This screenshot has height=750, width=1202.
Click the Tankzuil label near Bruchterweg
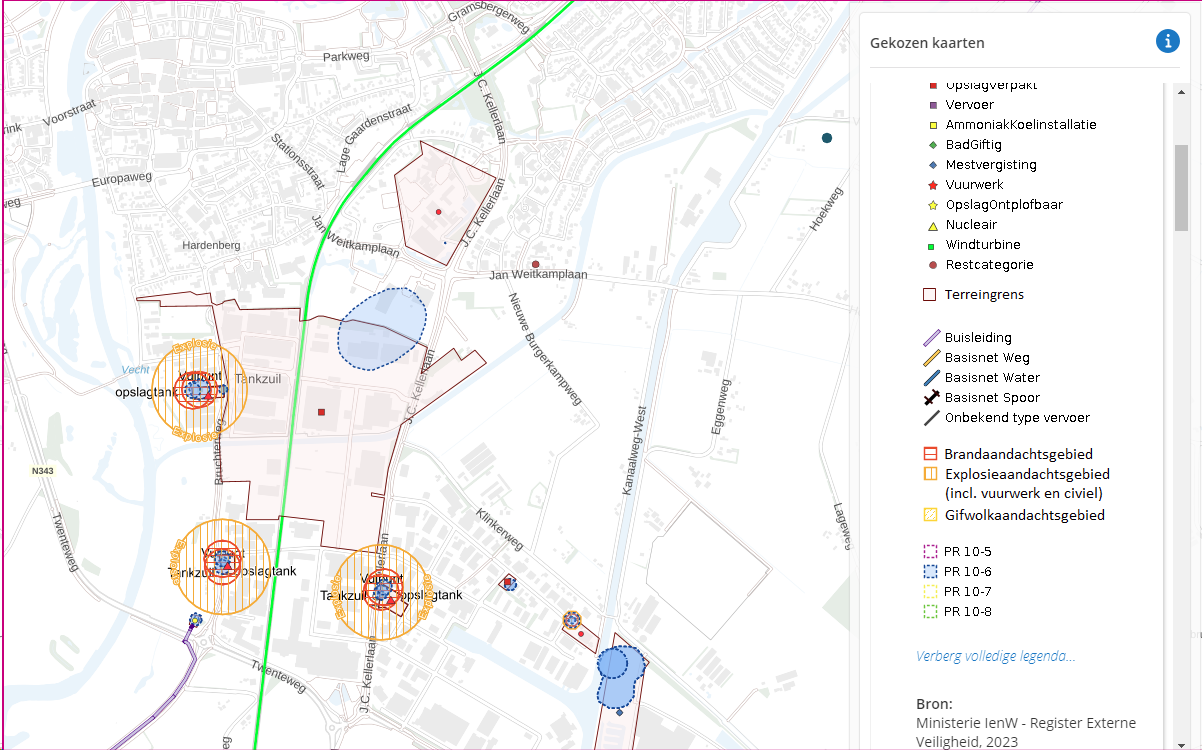coord(258,378)
